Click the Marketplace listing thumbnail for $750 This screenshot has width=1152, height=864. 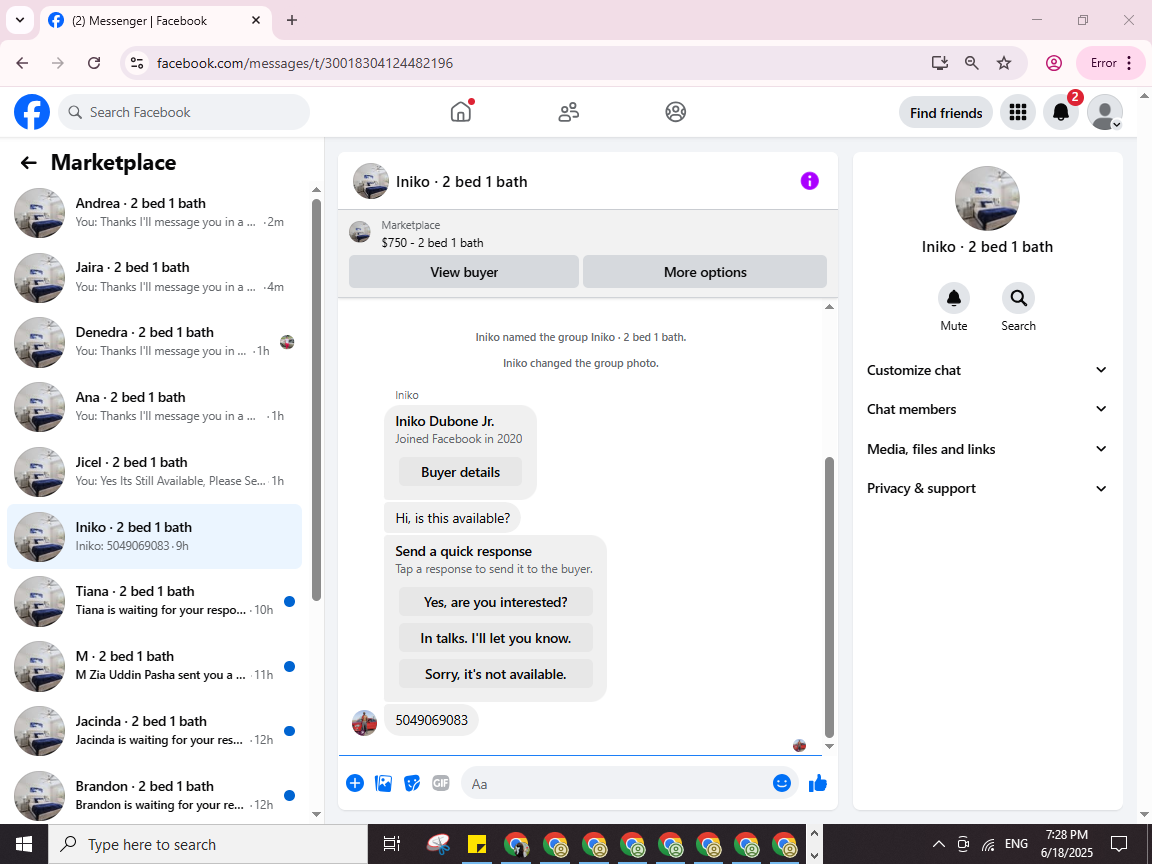click(x=359, y=232)
